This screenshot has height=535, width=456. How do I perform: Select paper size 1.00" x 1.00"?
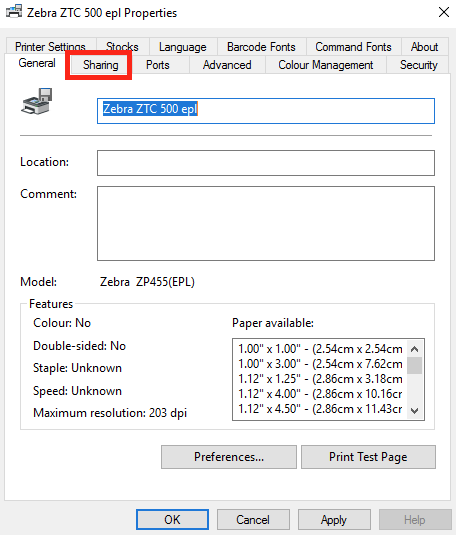(320, 349)
